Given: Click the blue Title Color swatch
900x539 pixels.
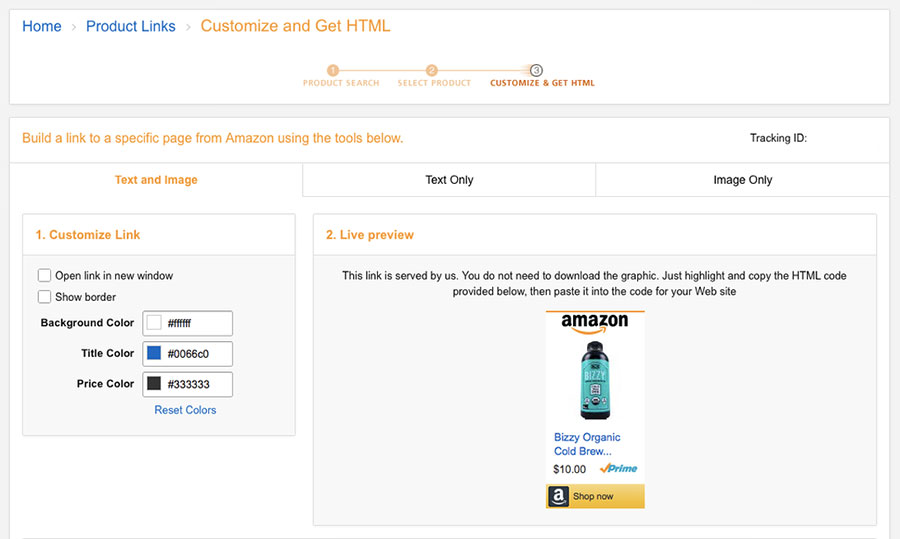Looking at the screenshot, I should click(154, 353).
